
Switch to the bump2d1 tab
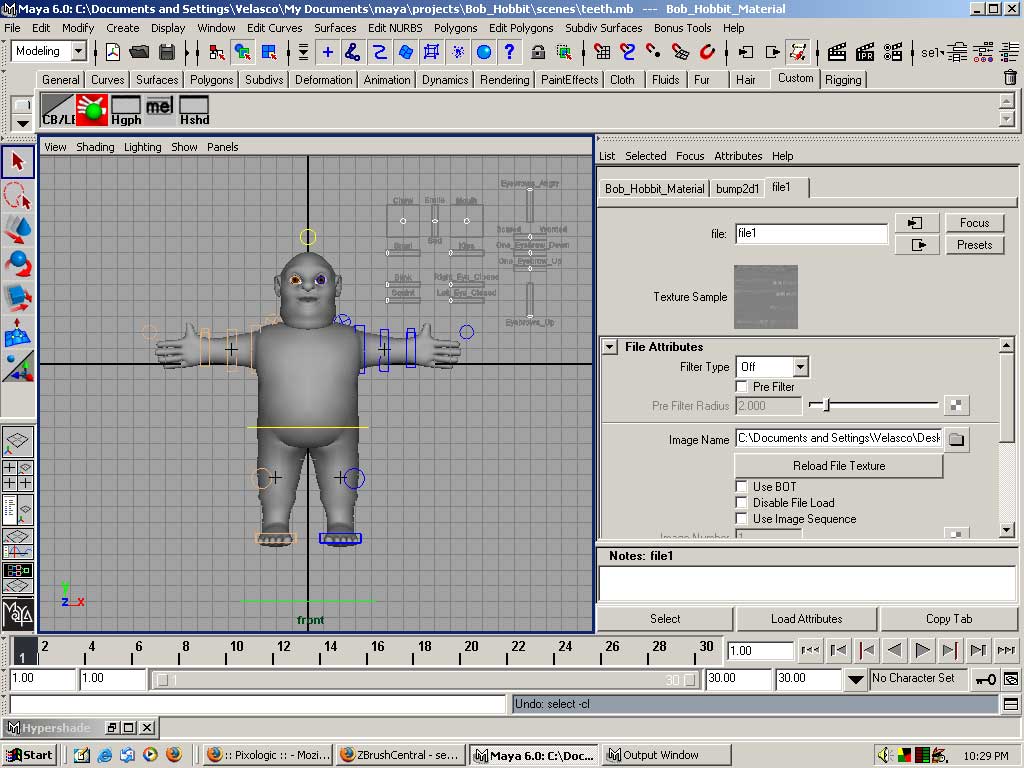coord(737,188)
